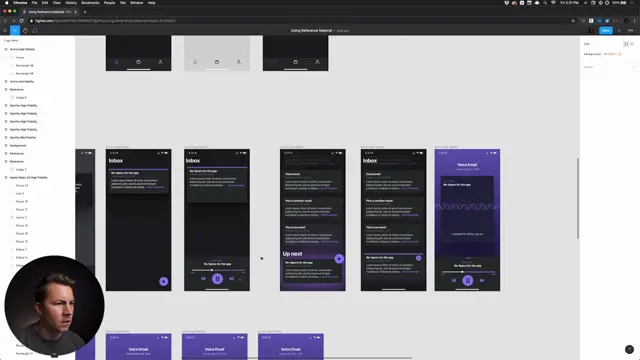Click previous-track icon in purple Voice Email frame
The width and height of the screenshot is (640, 360).
453,280
